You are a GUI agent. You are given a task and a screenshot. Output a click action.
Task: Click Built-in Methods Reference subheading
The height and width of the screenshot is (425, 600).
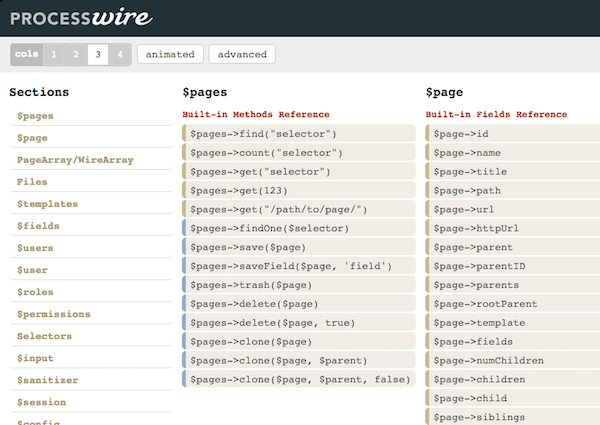pos(256,114)
